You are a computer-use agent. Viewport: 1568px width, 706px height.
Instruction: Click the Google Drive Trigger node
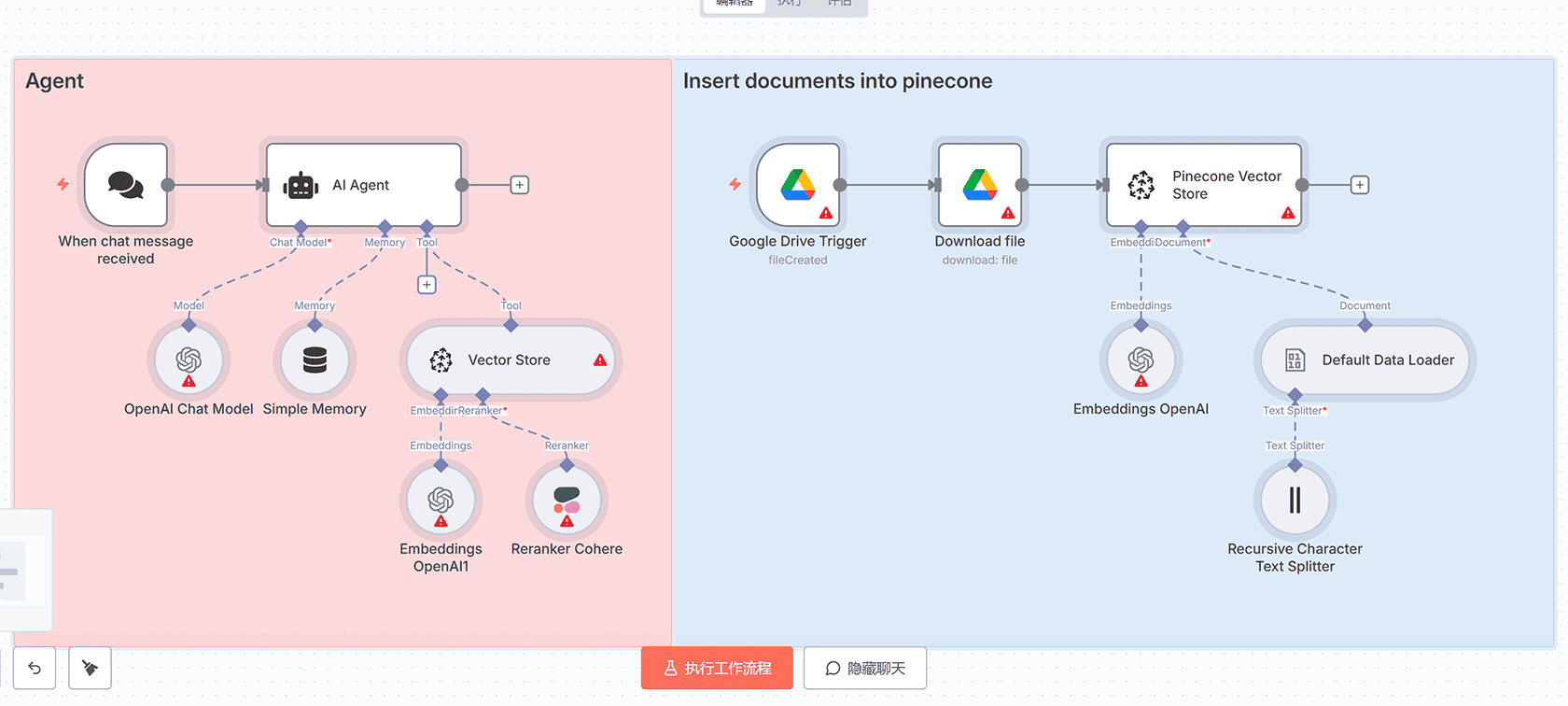pos(797,185)
